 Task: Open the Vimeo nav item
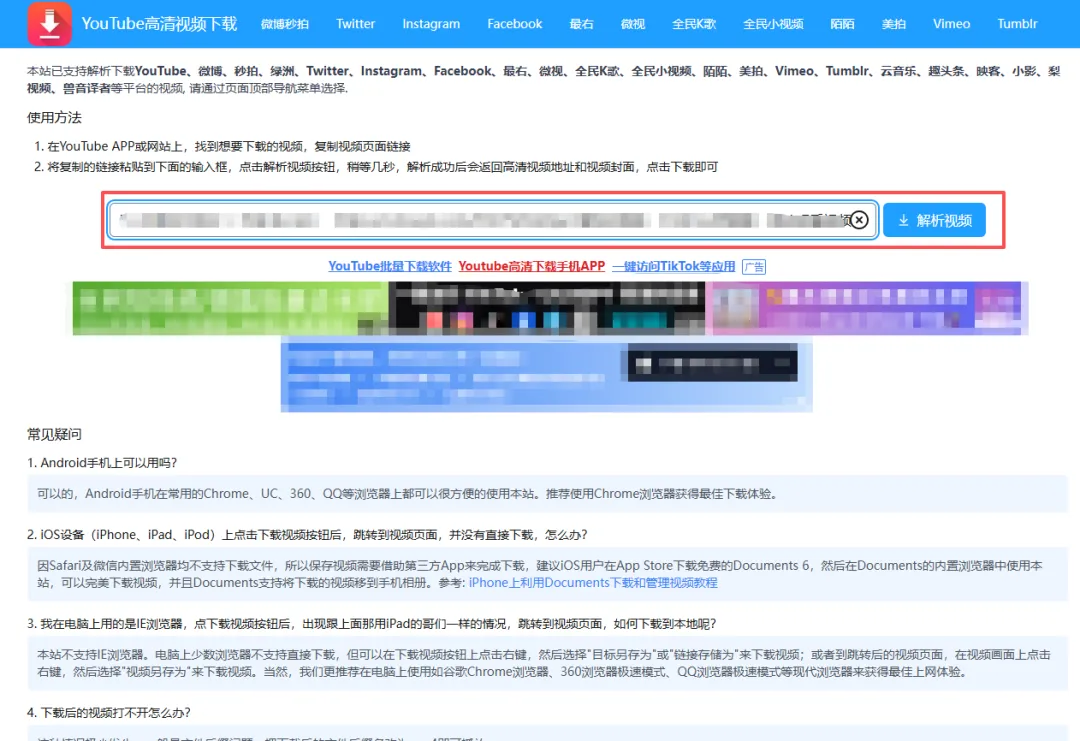(x=951, y=23)
